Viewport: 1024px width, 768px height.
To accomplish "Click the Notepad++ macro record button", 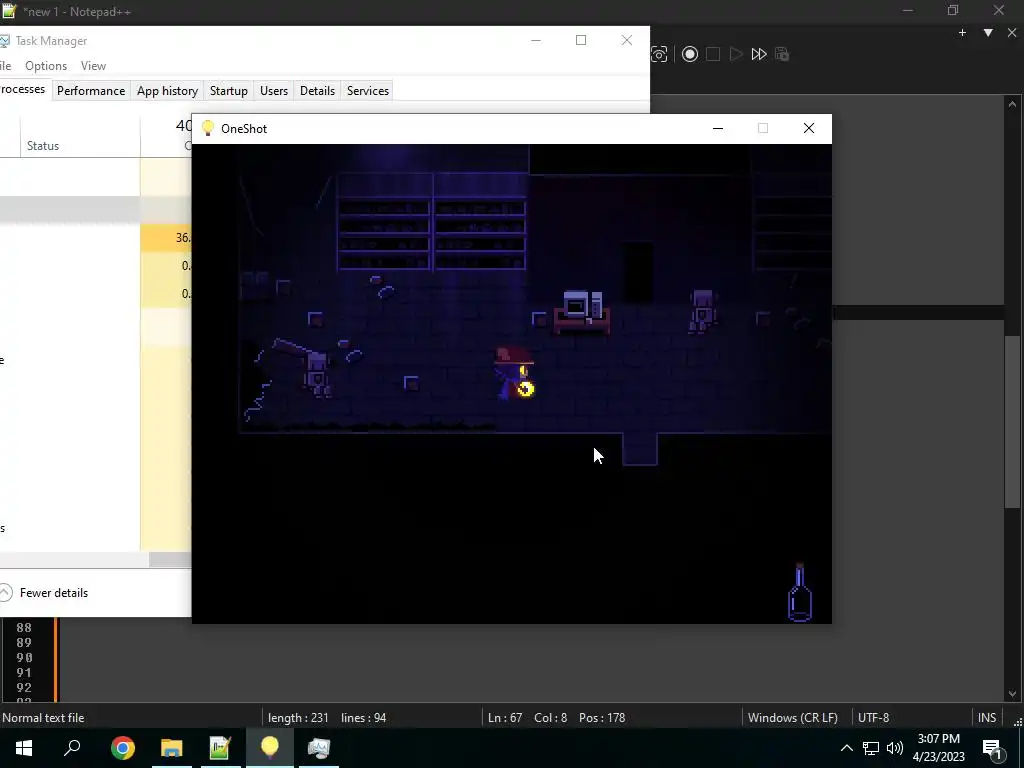I will 690,54.
